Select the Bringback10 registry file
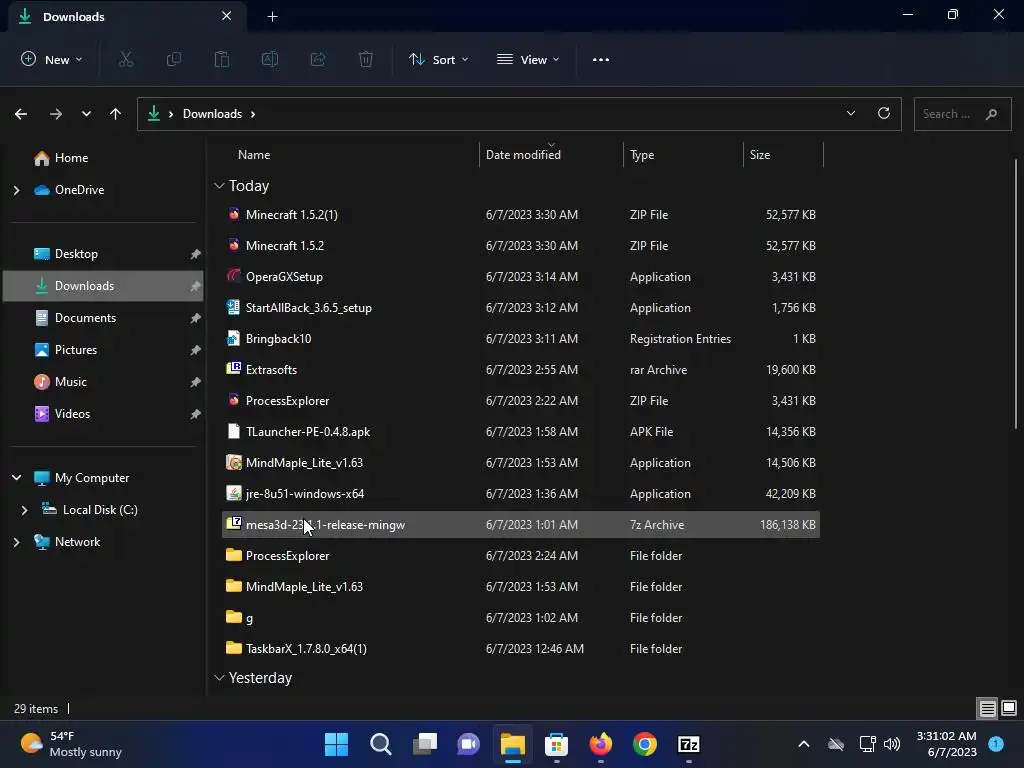1024x768 pixels. click(x=521, y=339)
